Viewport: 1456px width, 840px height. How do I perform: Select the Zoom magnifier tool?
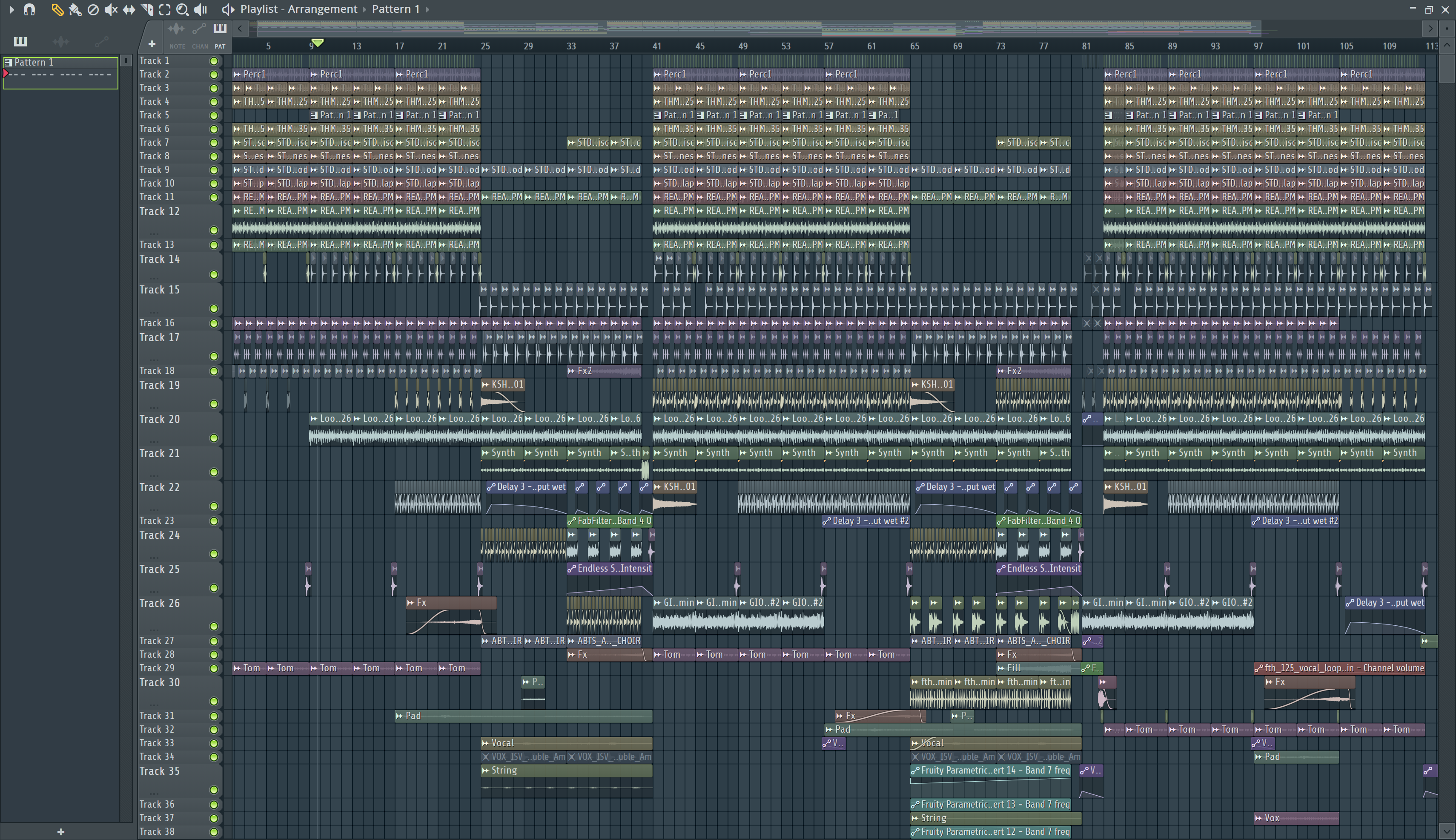point(182,9)
